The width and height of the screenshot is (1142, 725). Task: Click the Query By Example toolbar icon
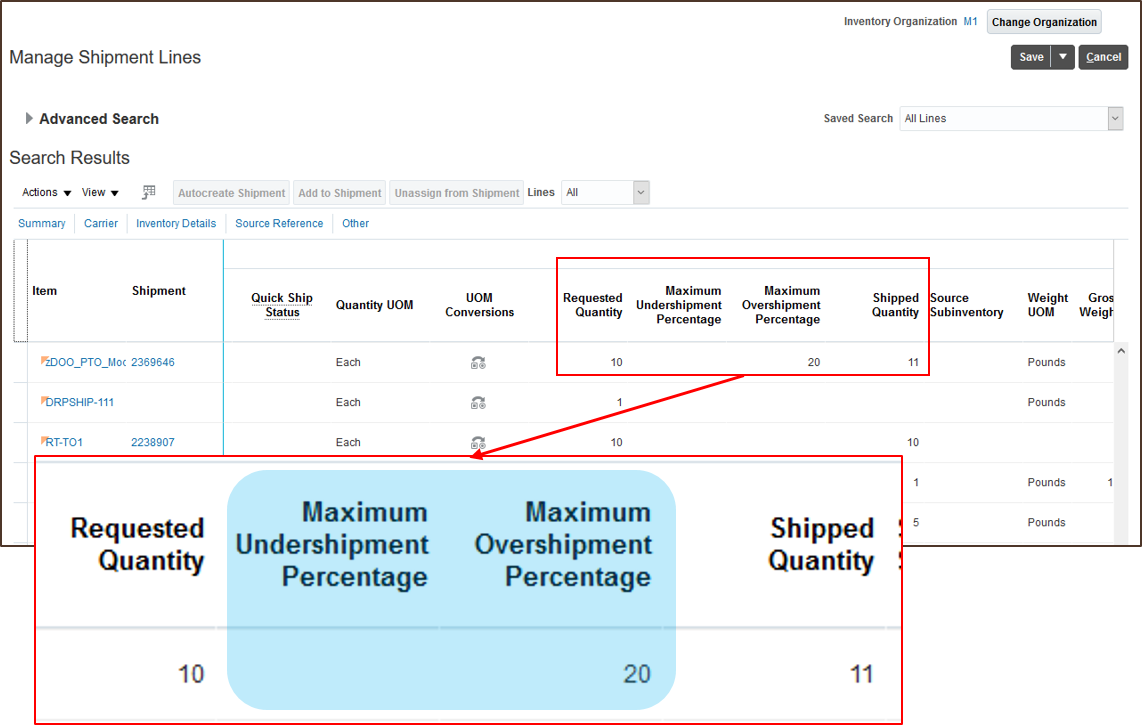point(149,192)
